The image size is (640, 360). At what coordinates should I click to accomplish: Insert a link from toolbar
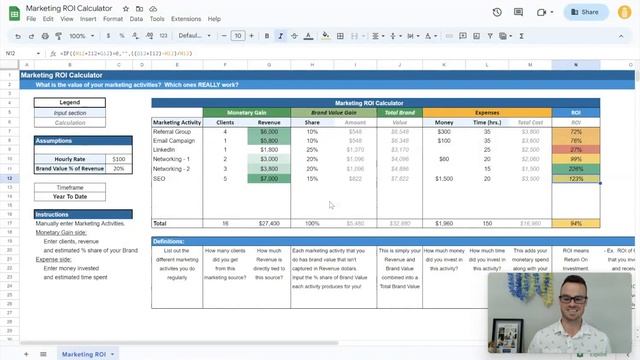[x=449, y=36]
